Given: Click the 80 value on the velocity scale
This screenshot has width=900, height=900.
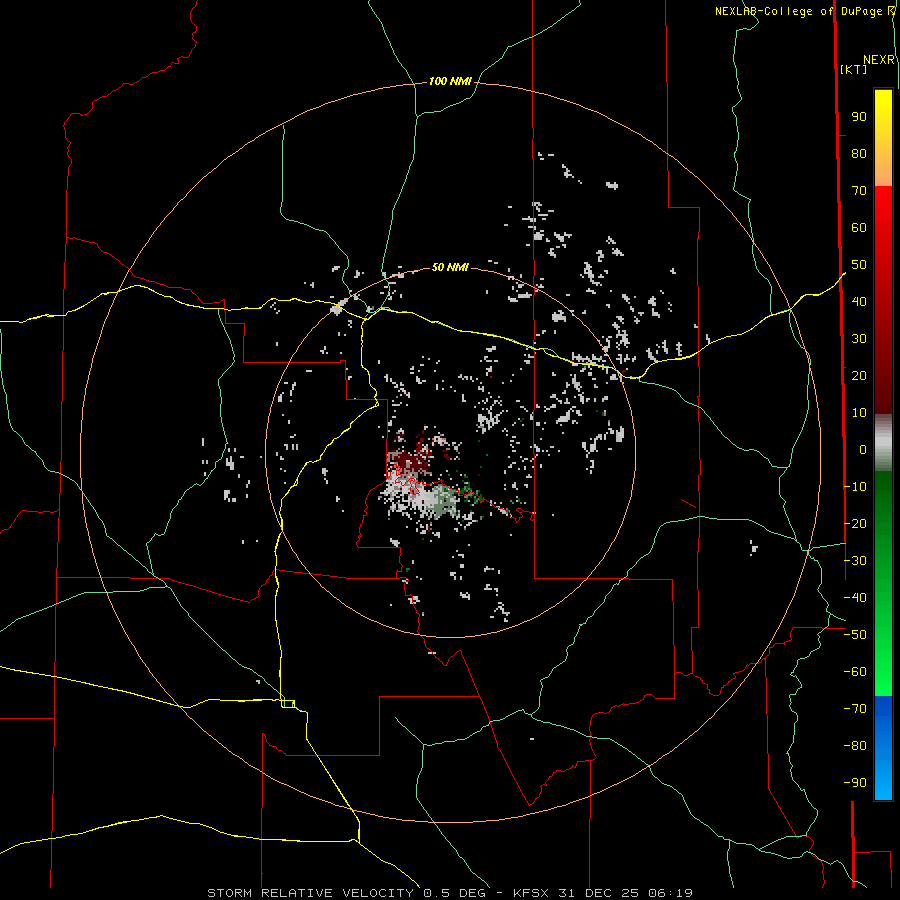Looking at the screenshot, I should point(859,153).
